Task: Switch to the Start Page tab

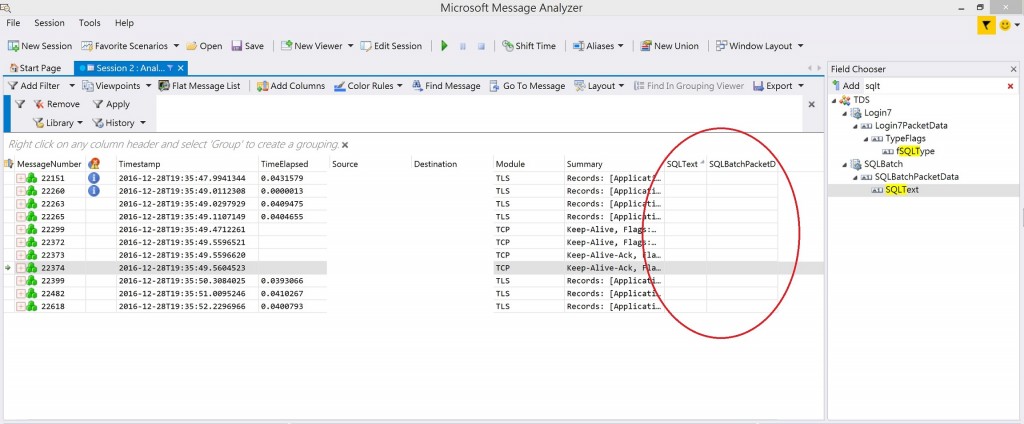Action: [36, 68]
